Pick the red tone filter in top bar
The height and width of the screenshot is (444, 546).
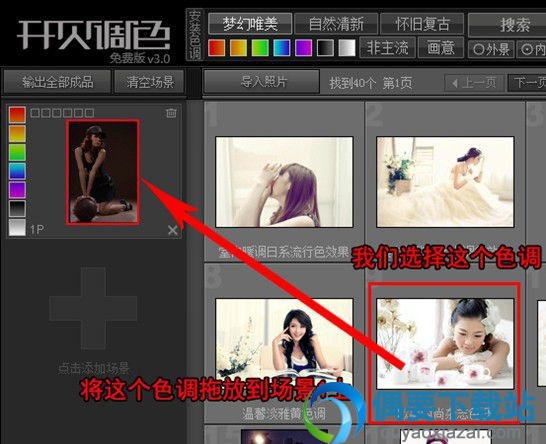click(217, 47)
